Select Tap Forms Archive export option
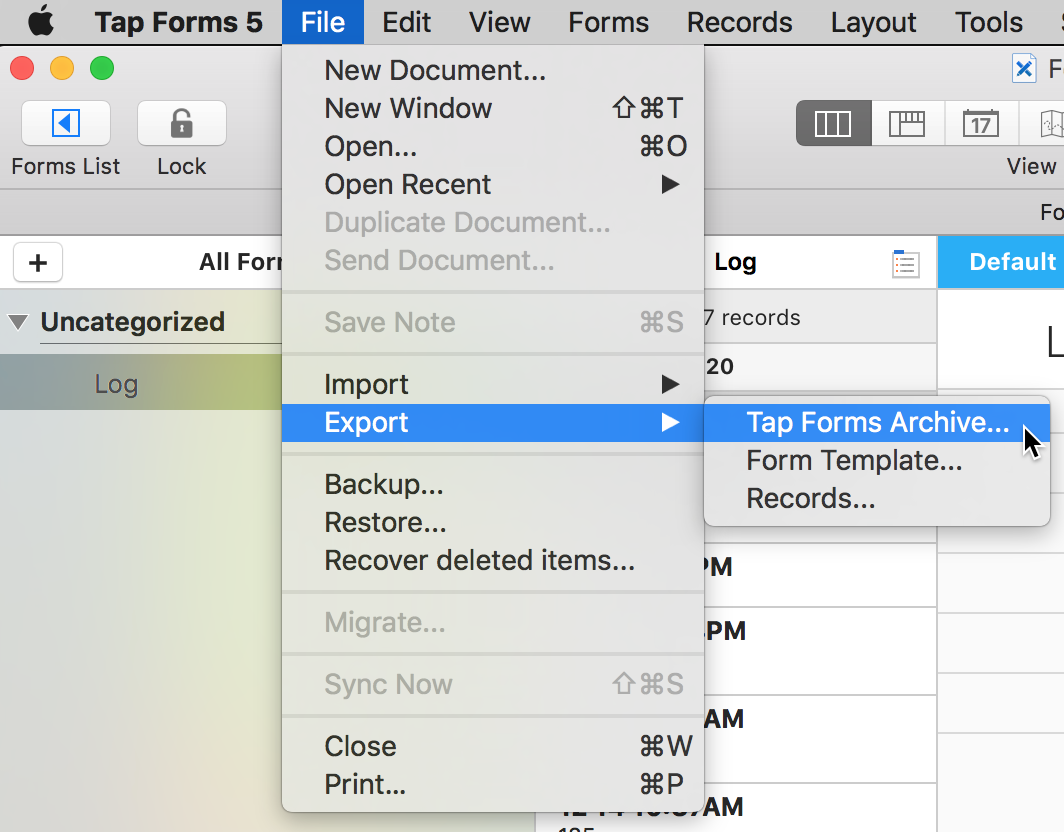Screen dimensions: 1064x832 877,422
